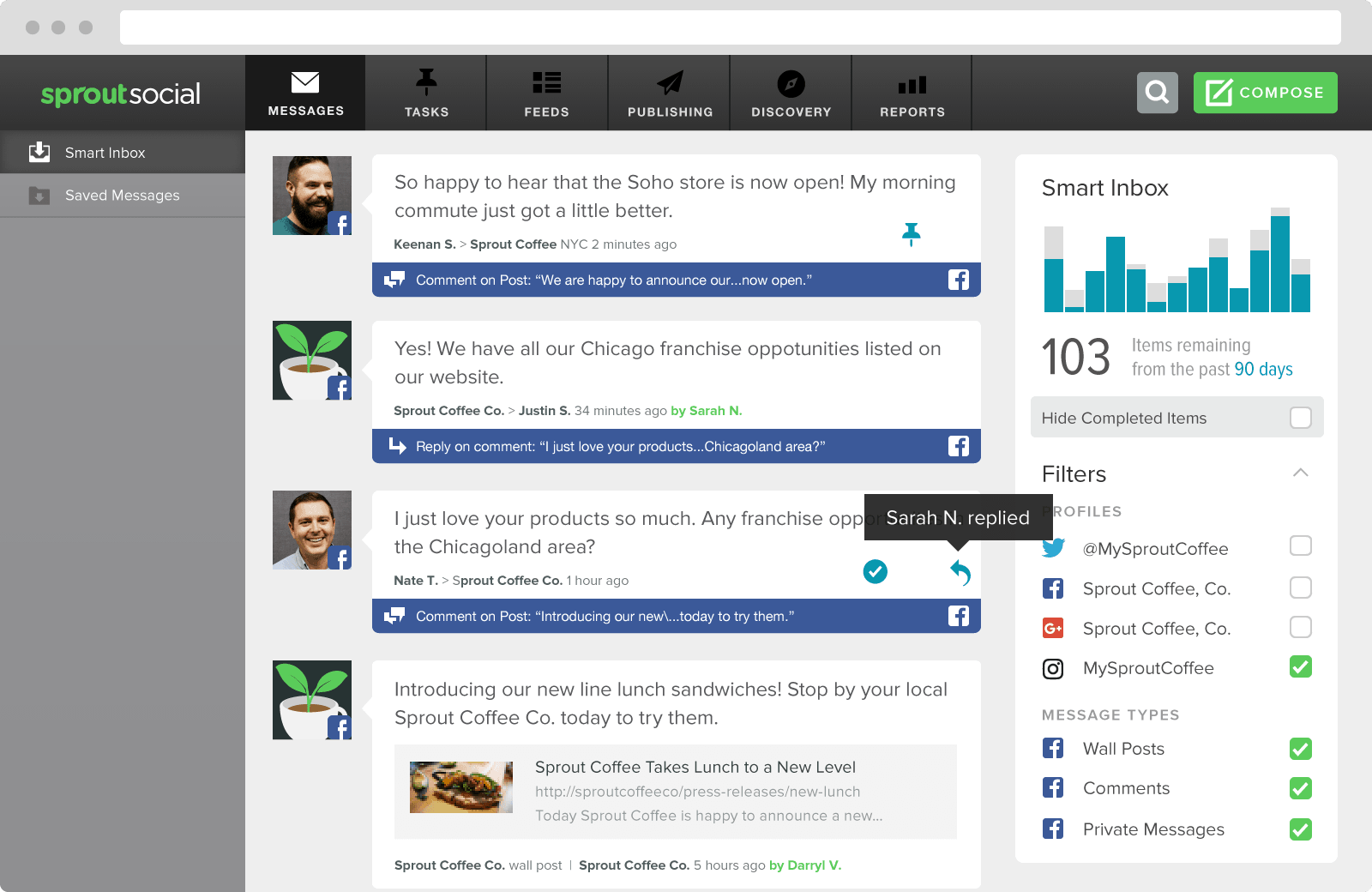This screenshot has width=1372, height=892.
Task: Click Sprout Coffee avatar beside Chicago franchise message
Action: 312,360
